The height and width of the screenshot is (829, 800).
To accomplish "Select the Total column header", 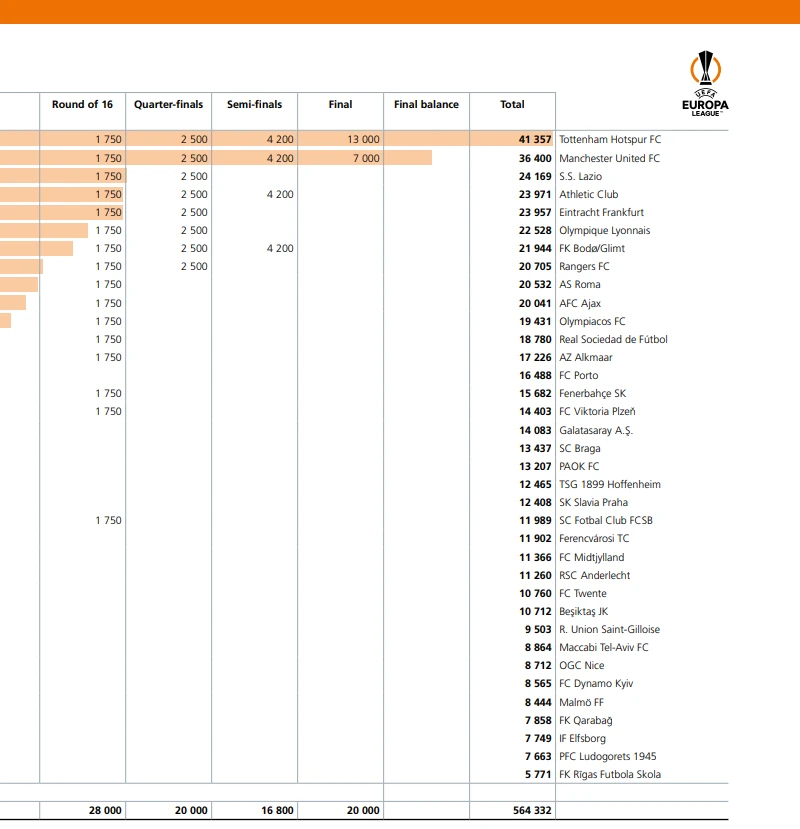I will [512, 105].
